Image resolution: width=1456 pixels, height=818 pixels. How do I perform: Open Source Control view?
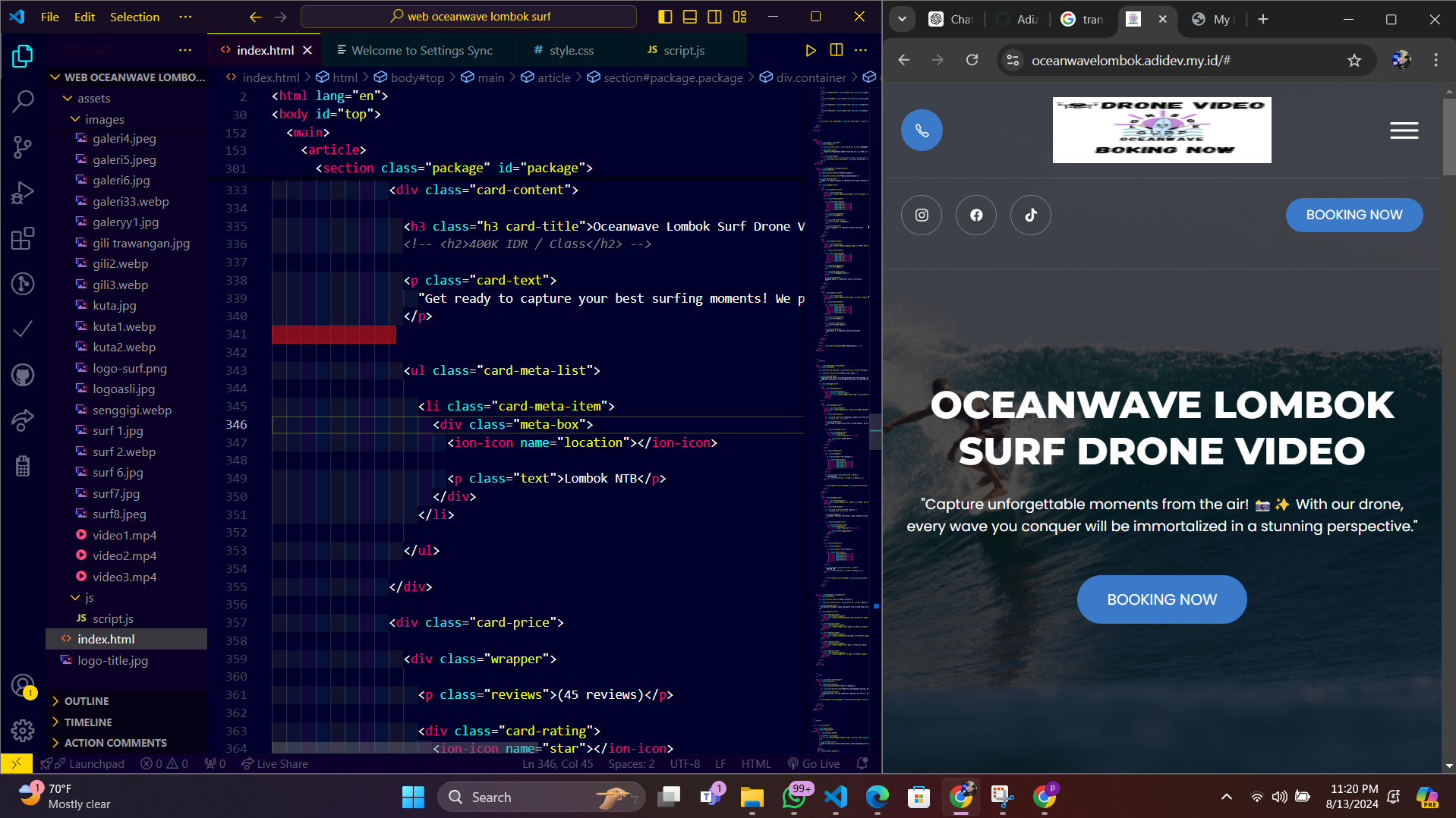[x=23, y=146]
